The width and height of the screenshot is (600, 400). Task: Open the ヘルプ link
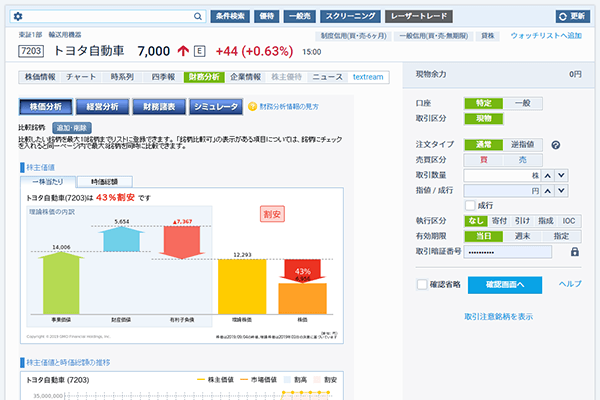tap(570, 284)
